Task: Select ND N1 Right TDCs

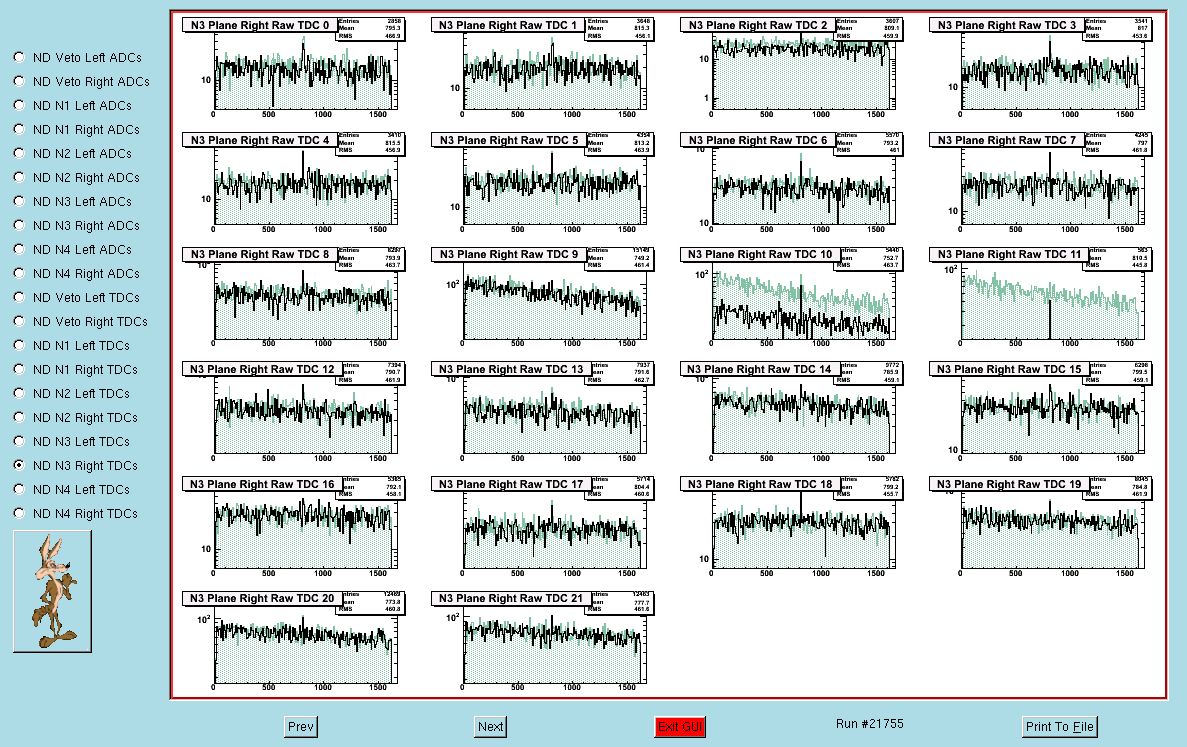Action: tap(19, 369)
